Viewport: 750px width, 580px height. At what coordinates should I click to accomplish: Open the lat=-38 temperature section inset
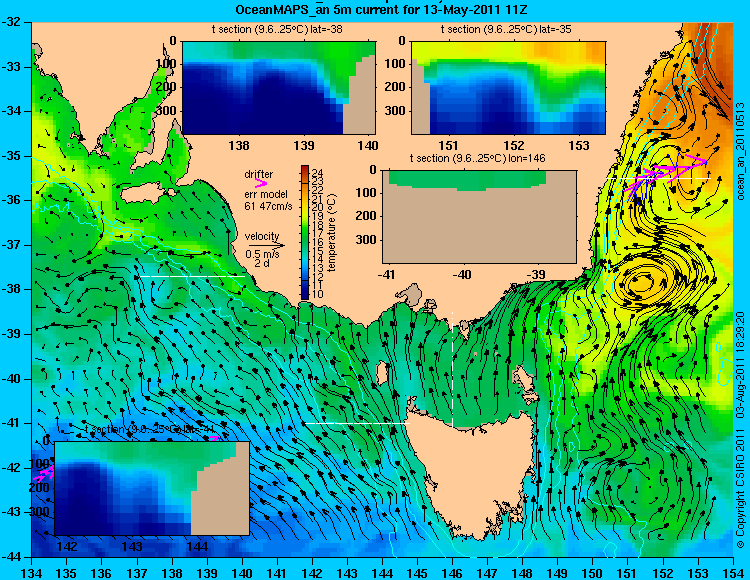click(279, 88)
